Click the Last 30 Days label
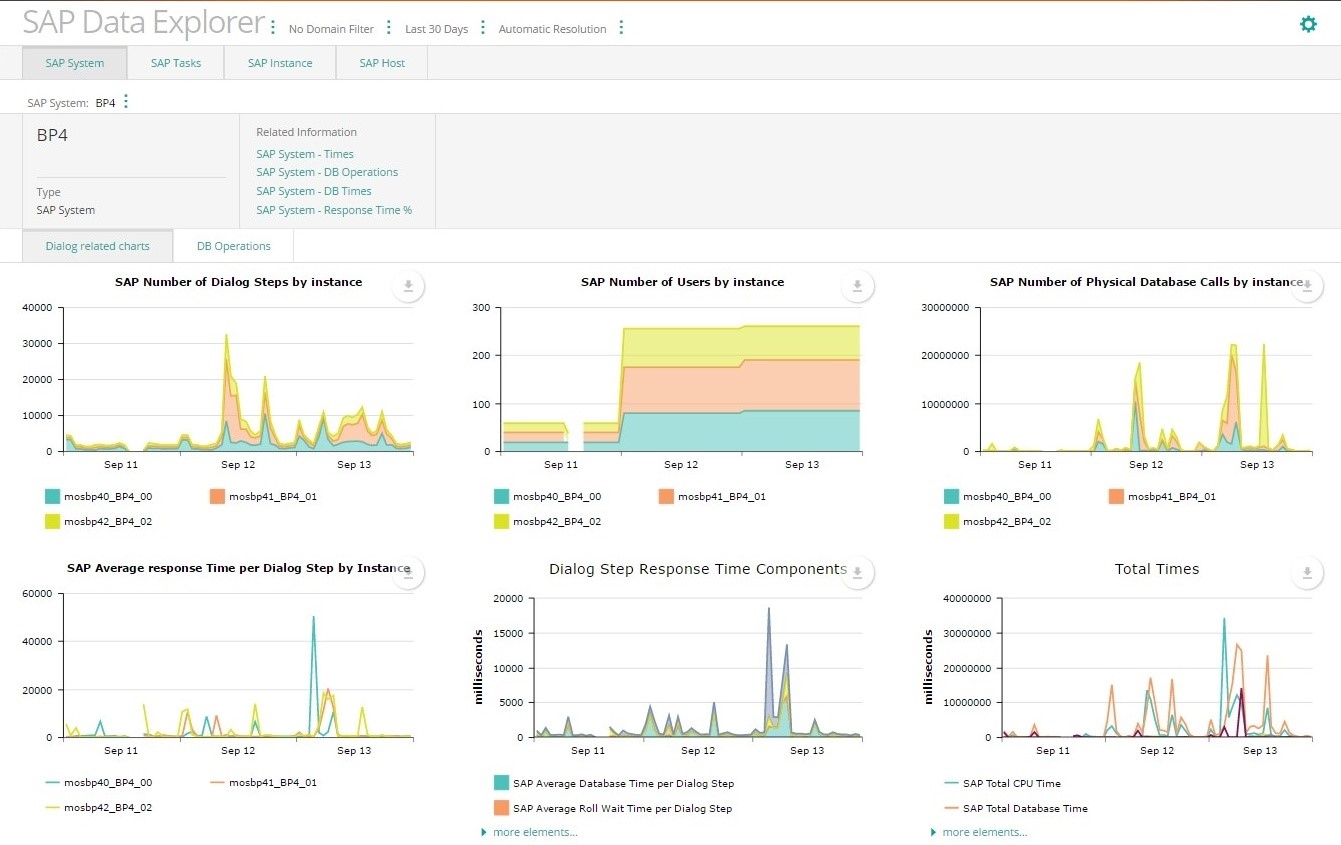Viewport: 1341px width, 845px height. (x=436, y=29)
